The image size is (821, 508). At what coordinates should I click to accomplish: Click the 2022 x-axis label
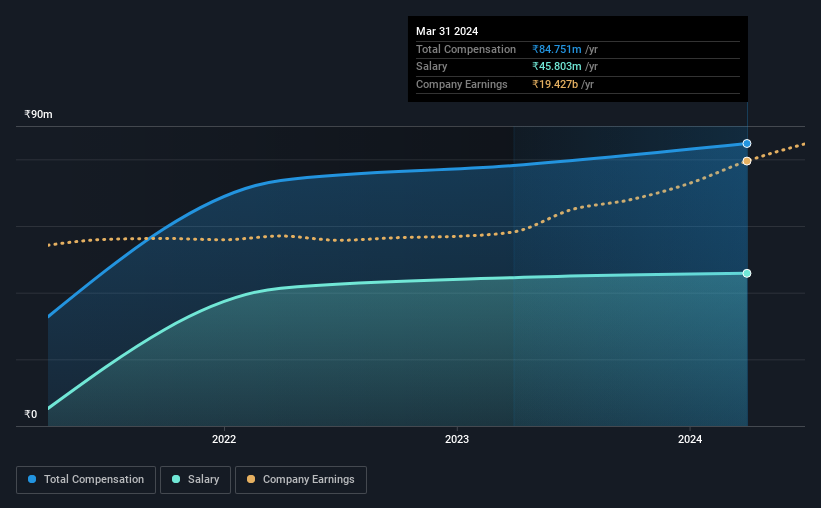click(224, 439)
